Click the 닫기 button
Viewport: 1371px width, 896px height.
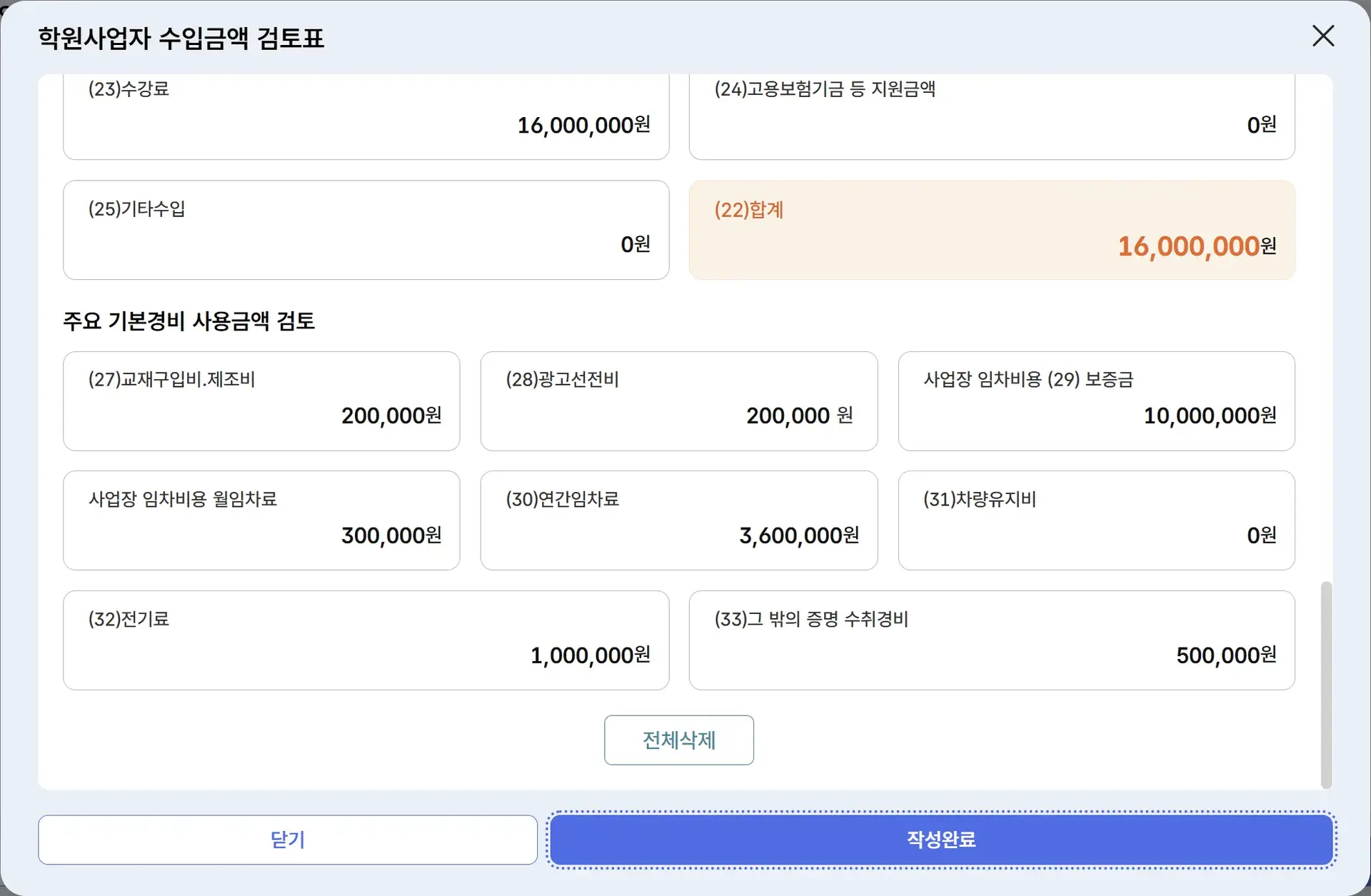288,840
